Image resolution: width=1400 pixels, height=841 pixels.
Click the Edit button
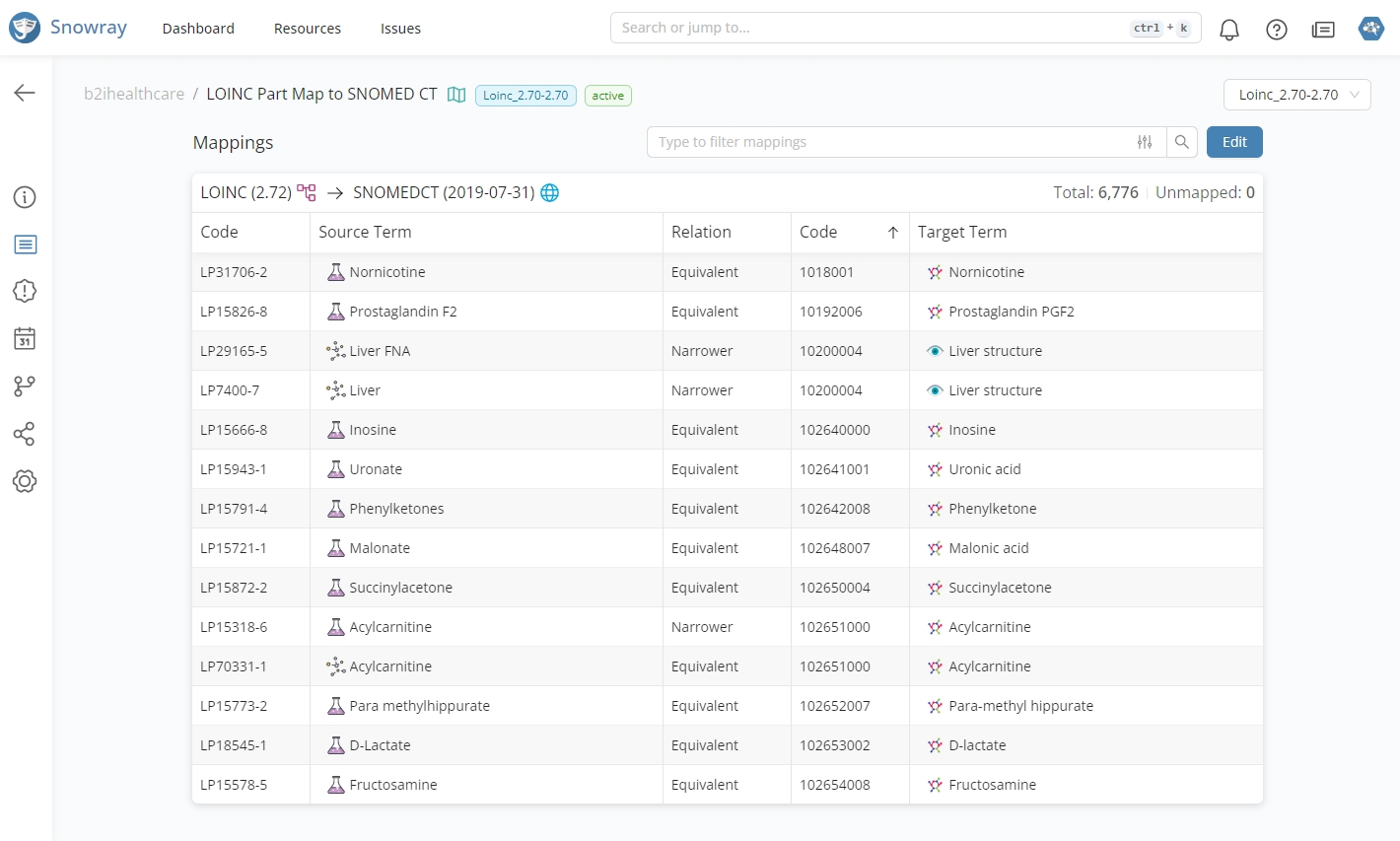tap(1233, 142)
